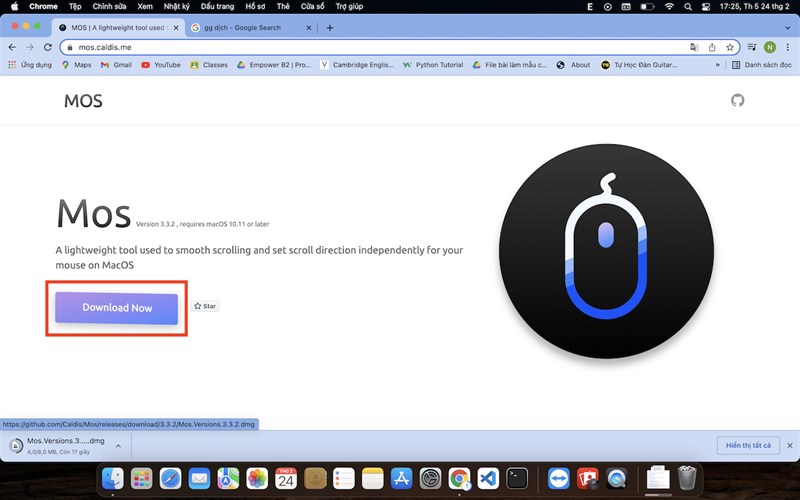Screen dimensions: 800x500
Task: Click the Wi-Fi icon in menu bar
Action: [x=669, y=7]
